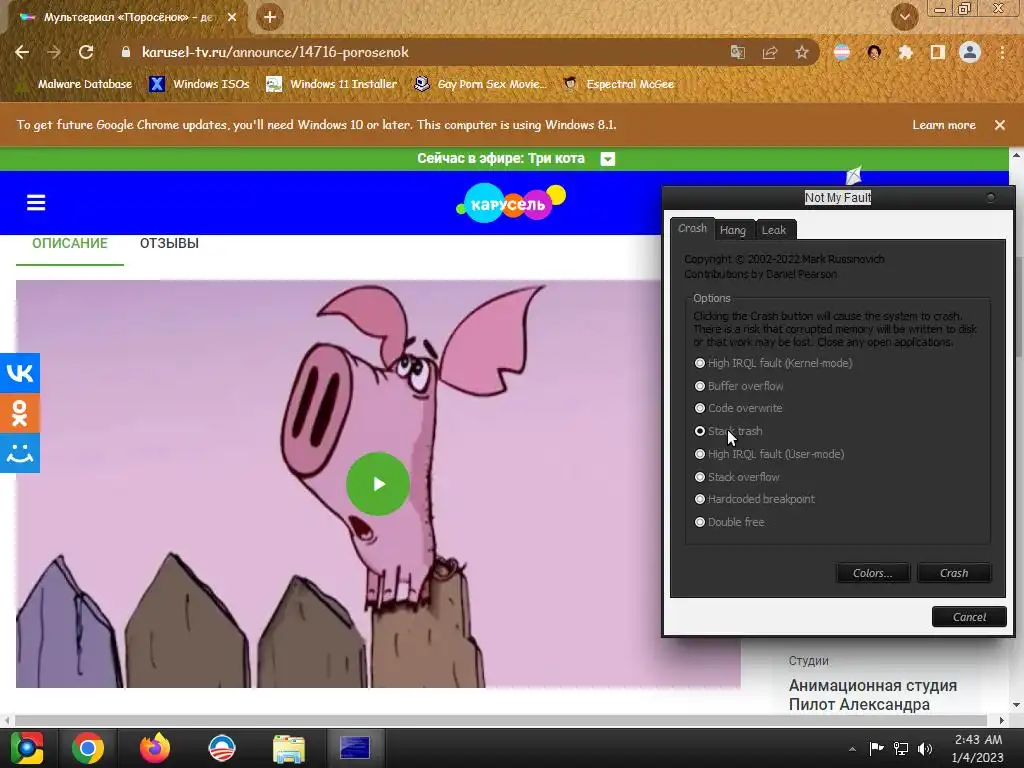
Task: Click the Crash button
Action: 954,573
